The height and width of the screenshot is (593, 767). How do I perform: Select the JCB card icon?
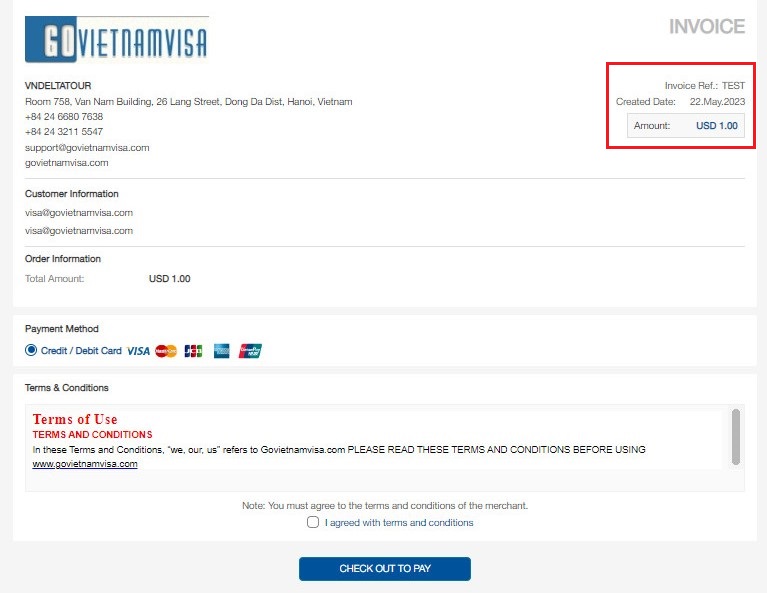(x=194, y=351)
